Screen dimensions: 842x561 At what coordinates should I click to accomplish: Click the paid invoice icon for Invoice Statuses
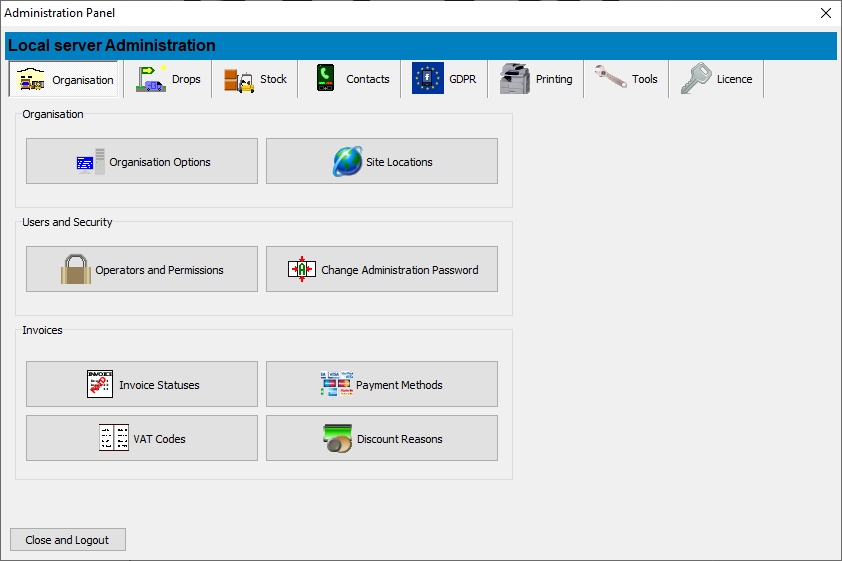coord(100,384)
